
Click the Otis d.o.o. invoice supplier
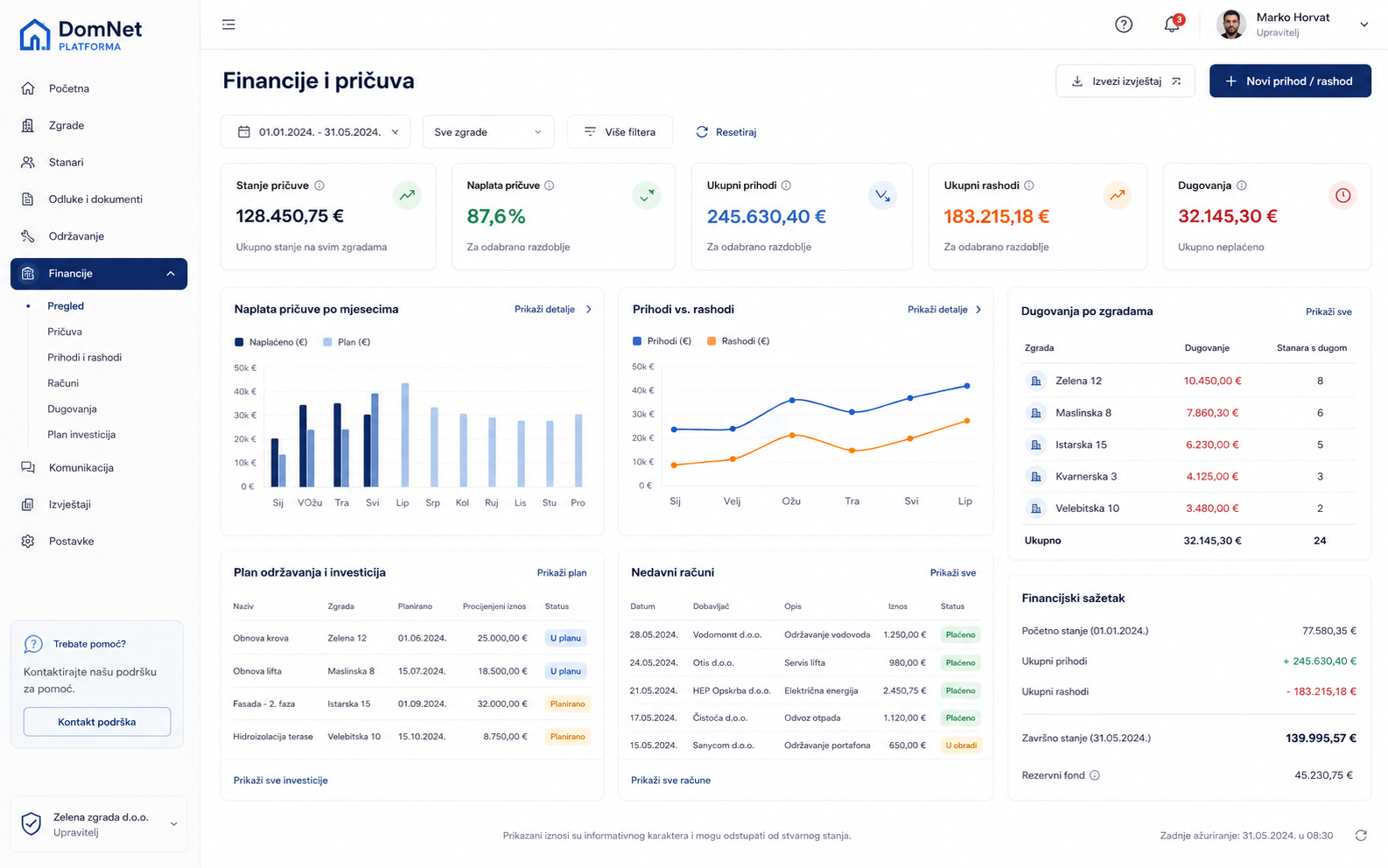[x=713, y=662]
